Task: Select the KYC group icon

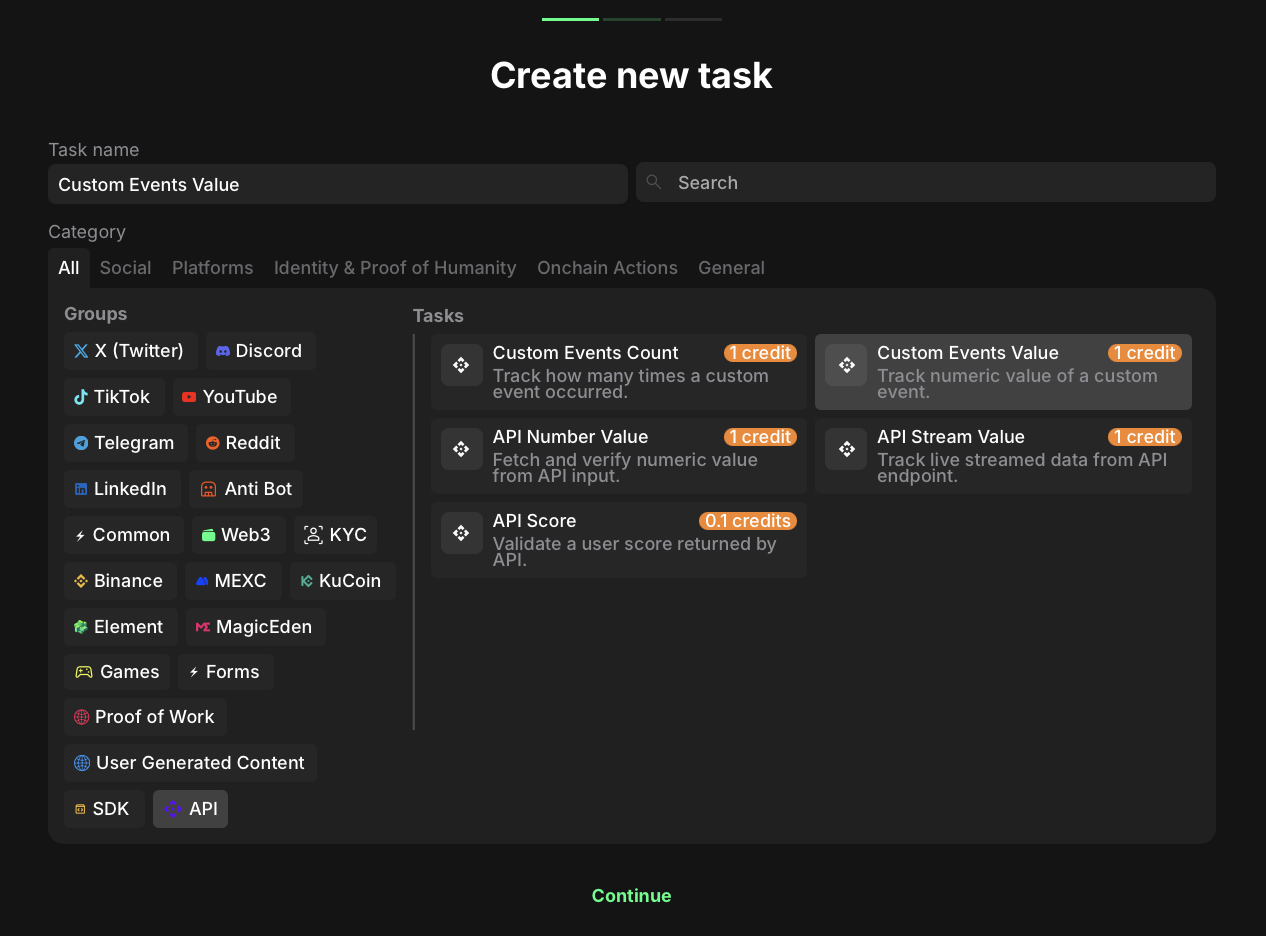Action: click(313, 535)
